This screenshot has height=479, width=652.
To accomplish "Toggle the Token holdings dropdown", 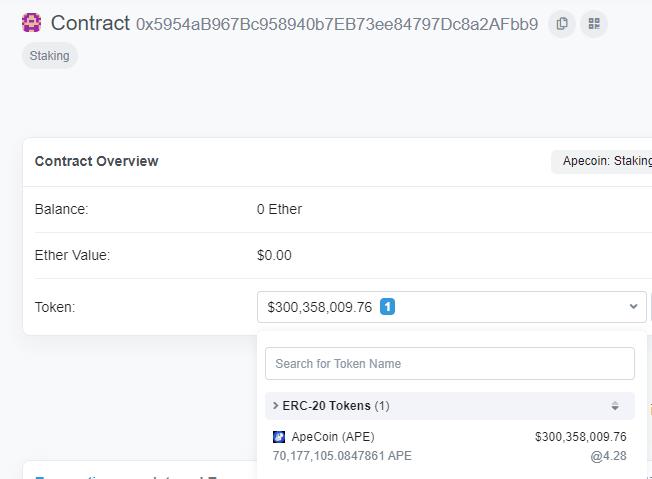I will [452, 307].
